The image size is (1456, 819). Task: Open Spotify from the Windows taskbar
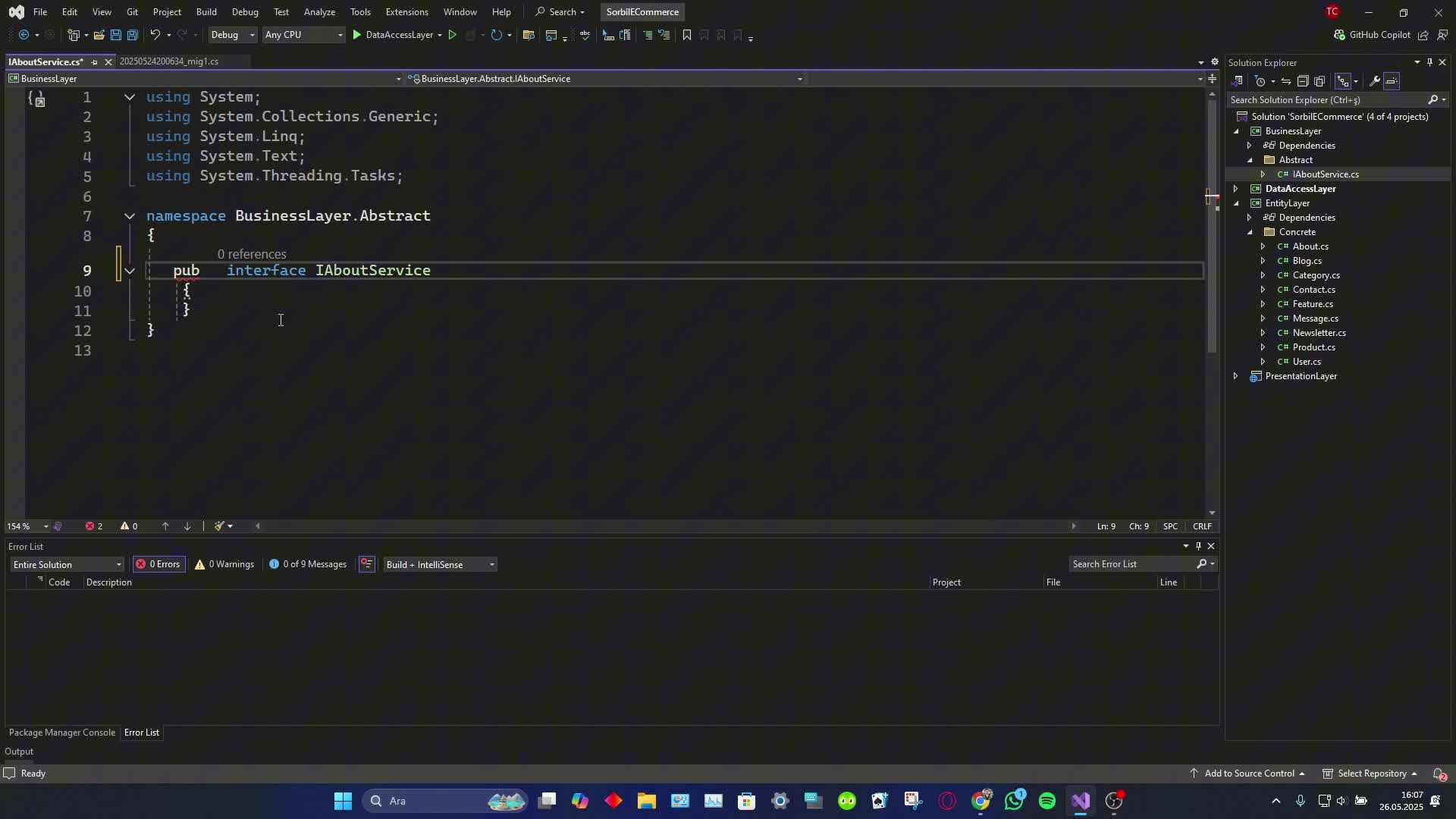coord(1047,801)
